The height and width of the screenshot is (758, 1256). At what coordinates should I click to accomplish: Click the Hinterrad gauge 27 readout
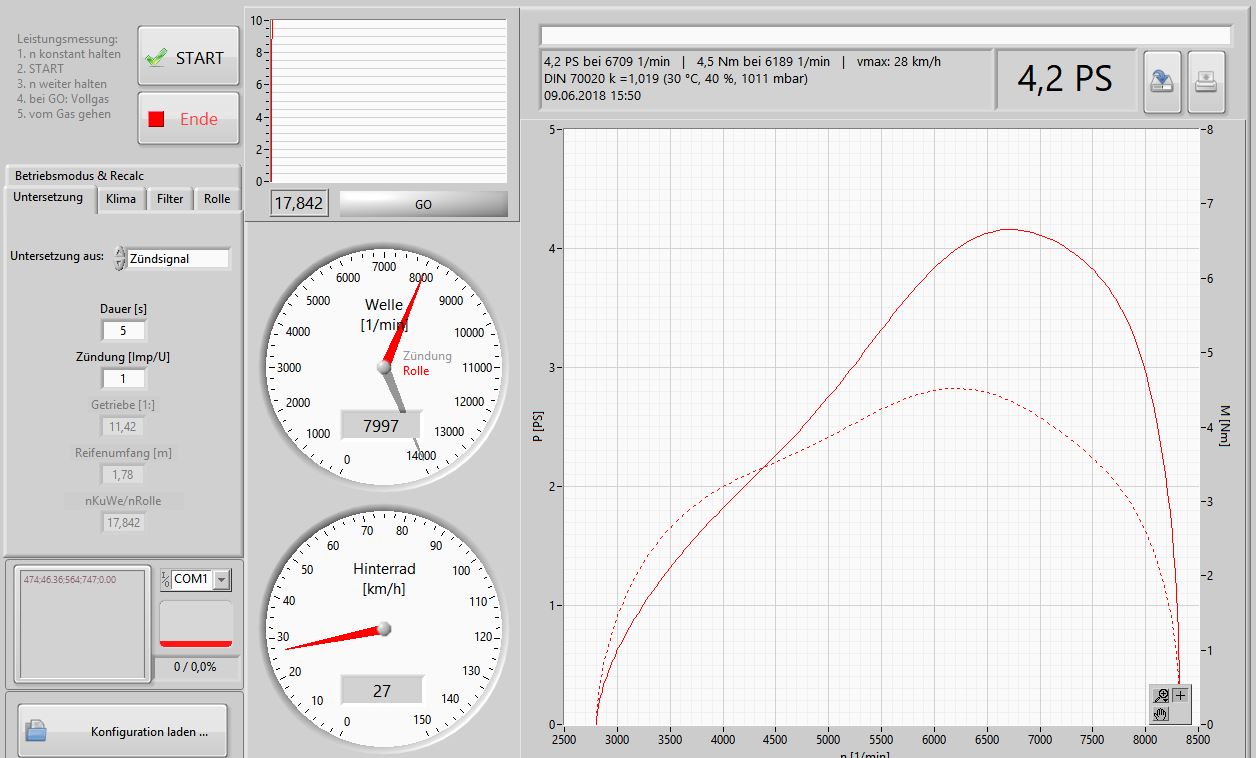click(x=381, y=690)
